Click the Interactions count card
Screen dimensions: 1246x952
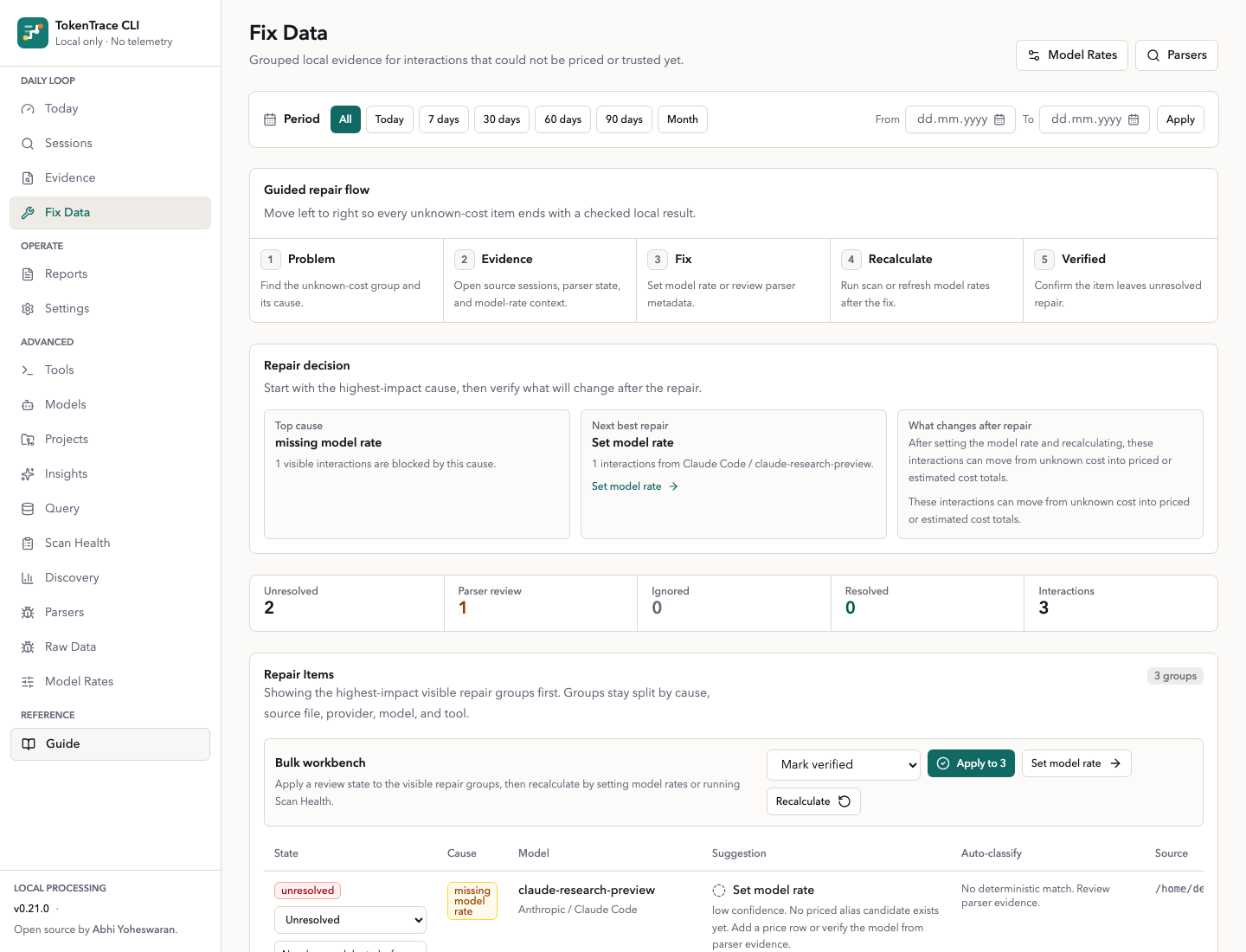pyautogui.click(x=1121, y=603)
